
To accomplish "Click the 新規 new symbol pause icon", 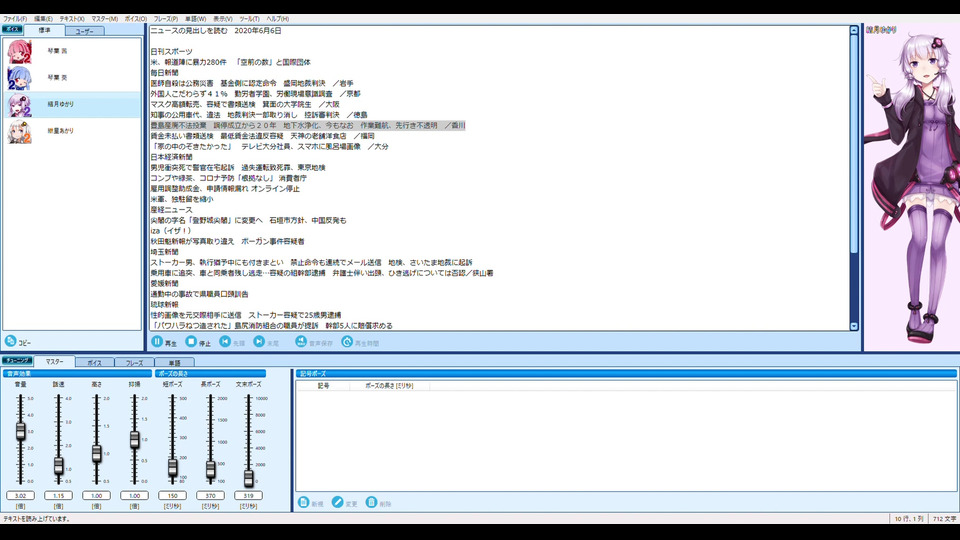I will point(303,502).
